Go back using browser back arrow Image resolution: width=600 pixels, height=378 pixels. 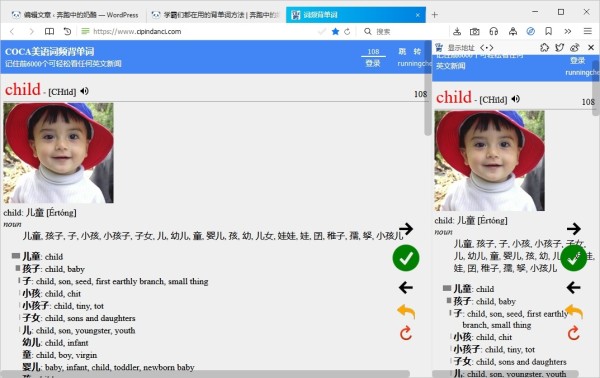coord(12,31)
